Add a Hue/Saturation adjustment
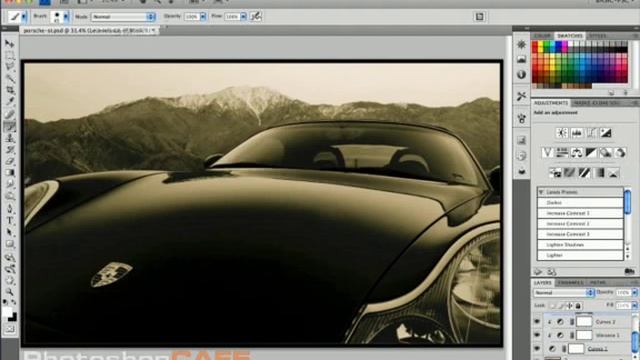Screen dimensions: 640x360 pyautogui.click(x=562, y=153)
